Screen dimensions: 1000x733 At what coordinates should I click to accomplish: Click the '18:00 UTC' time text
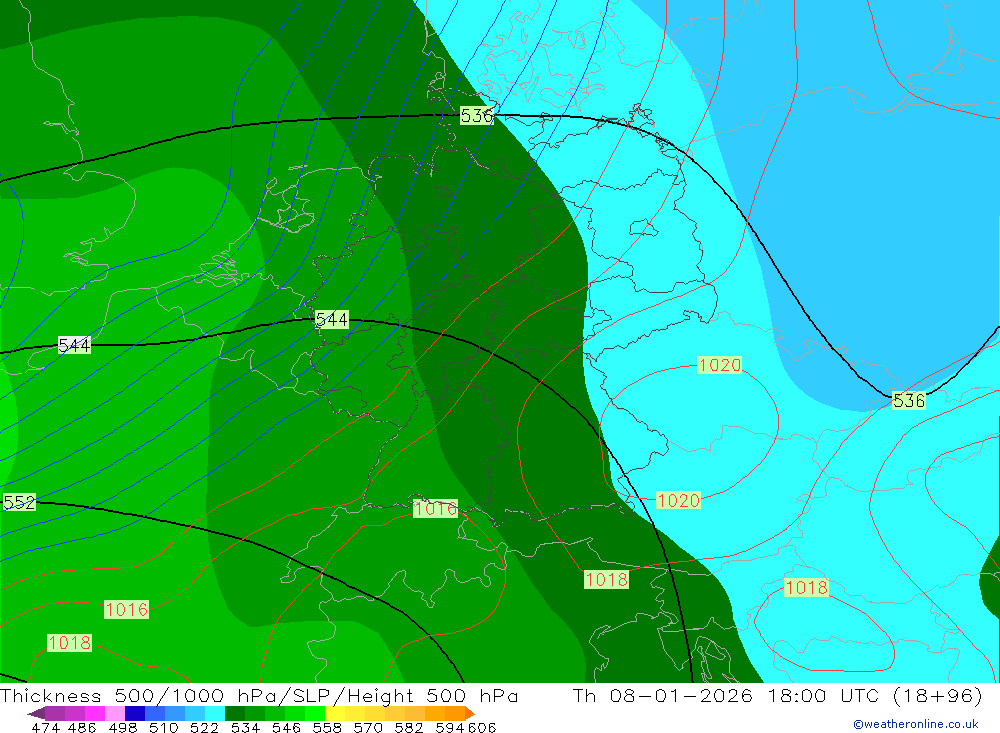825,695
